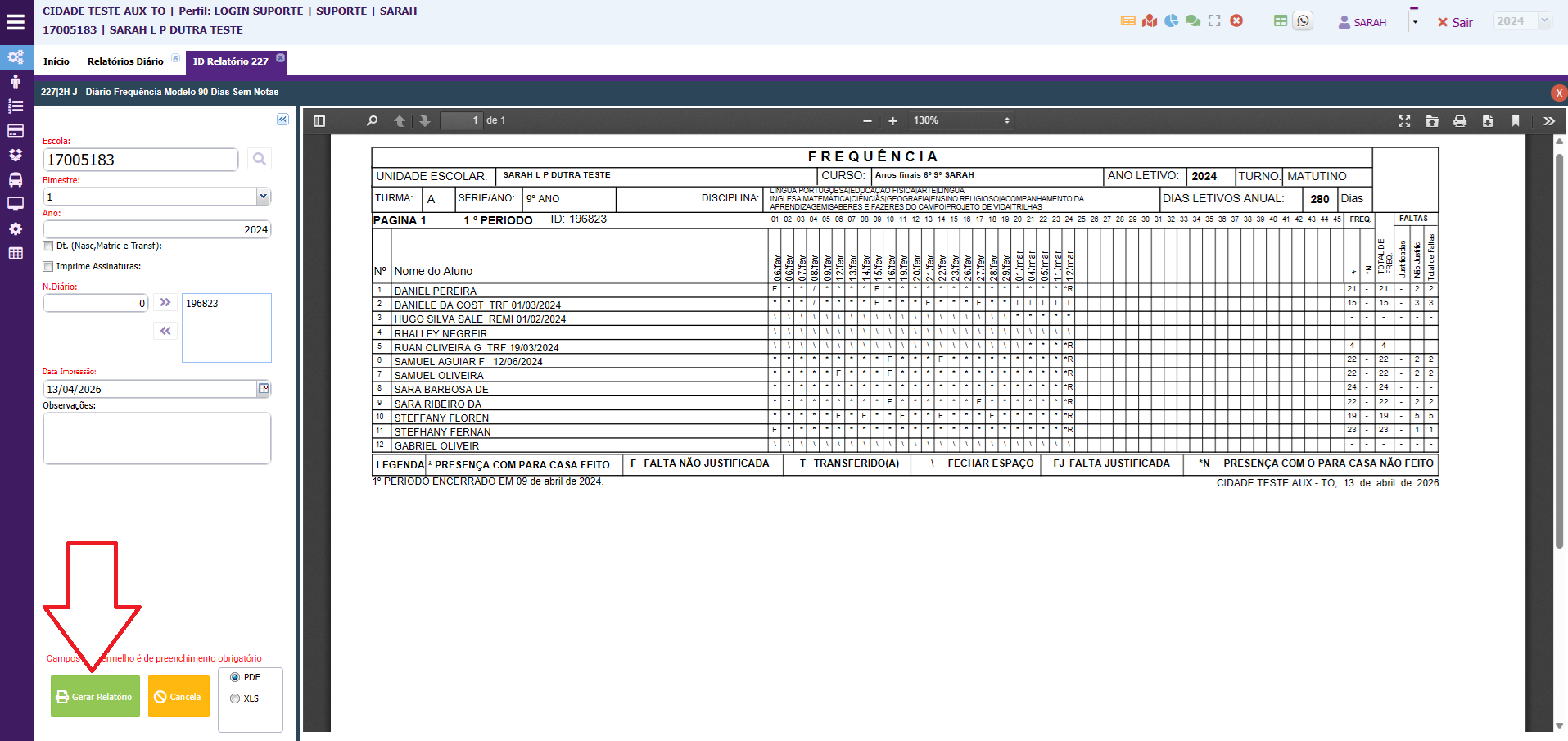
Task: Click the Observações text area
Action: pyautogui.click(x=156, y=438)
